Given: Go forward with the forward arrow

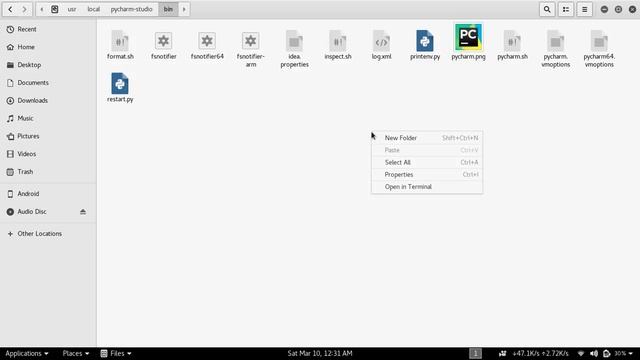Looking at the screenshot, I should [x=24, y=9].
